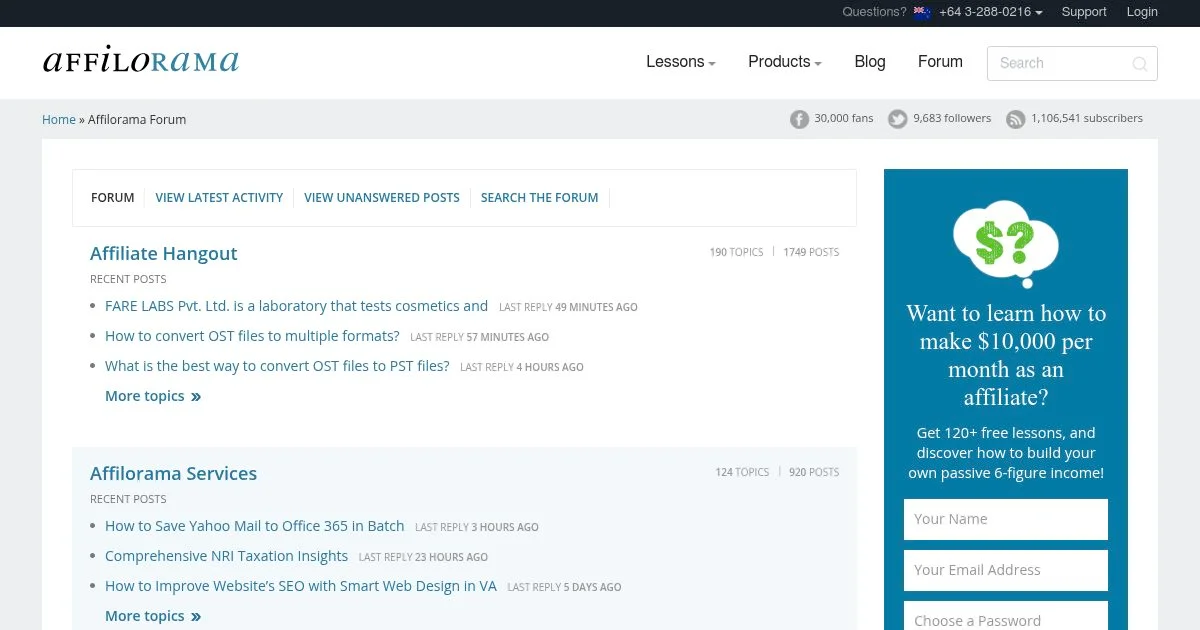Click '920 POSTS' count
This screenshot has height=630, width=1200.
(x=814, y=472)
